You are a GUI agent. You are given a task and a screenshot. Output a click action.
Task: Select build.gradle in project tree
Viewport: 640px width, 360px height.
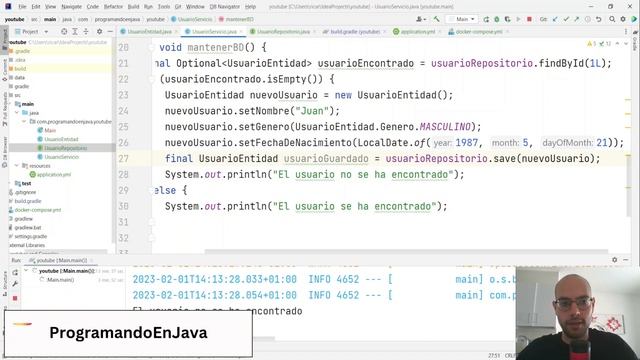28,201
